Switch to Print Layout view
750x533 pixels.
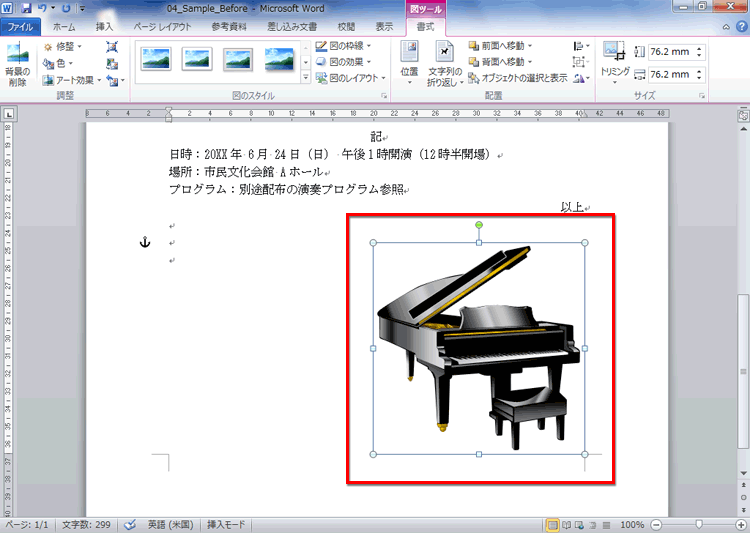[552, 525]
